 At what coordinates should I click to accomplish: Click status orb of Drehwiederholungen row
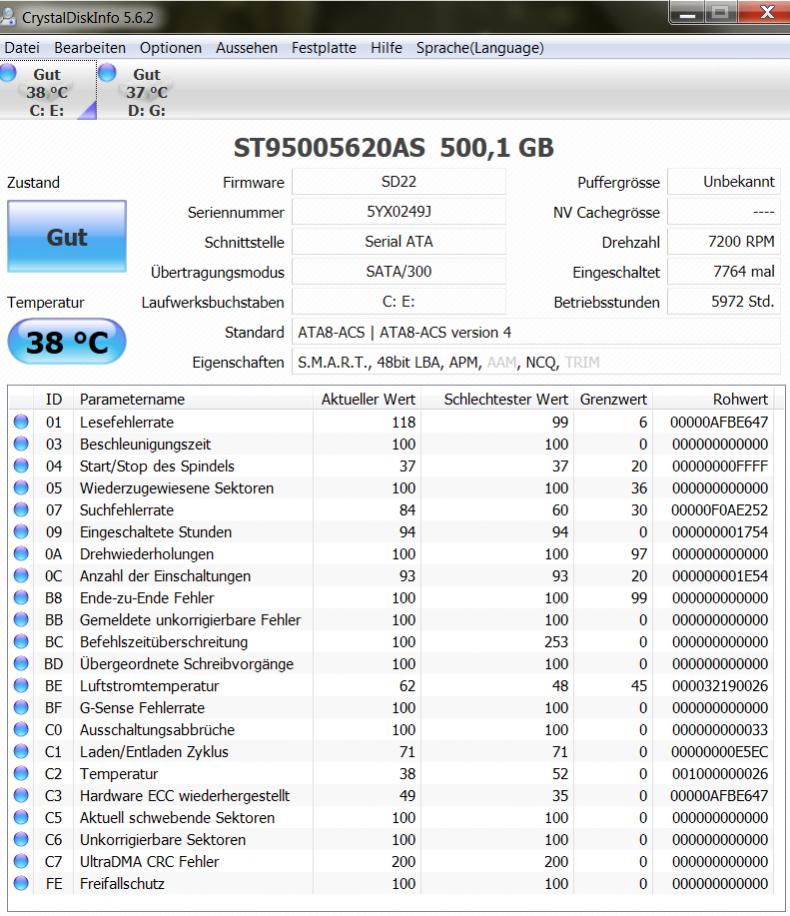tap(21, 553)
